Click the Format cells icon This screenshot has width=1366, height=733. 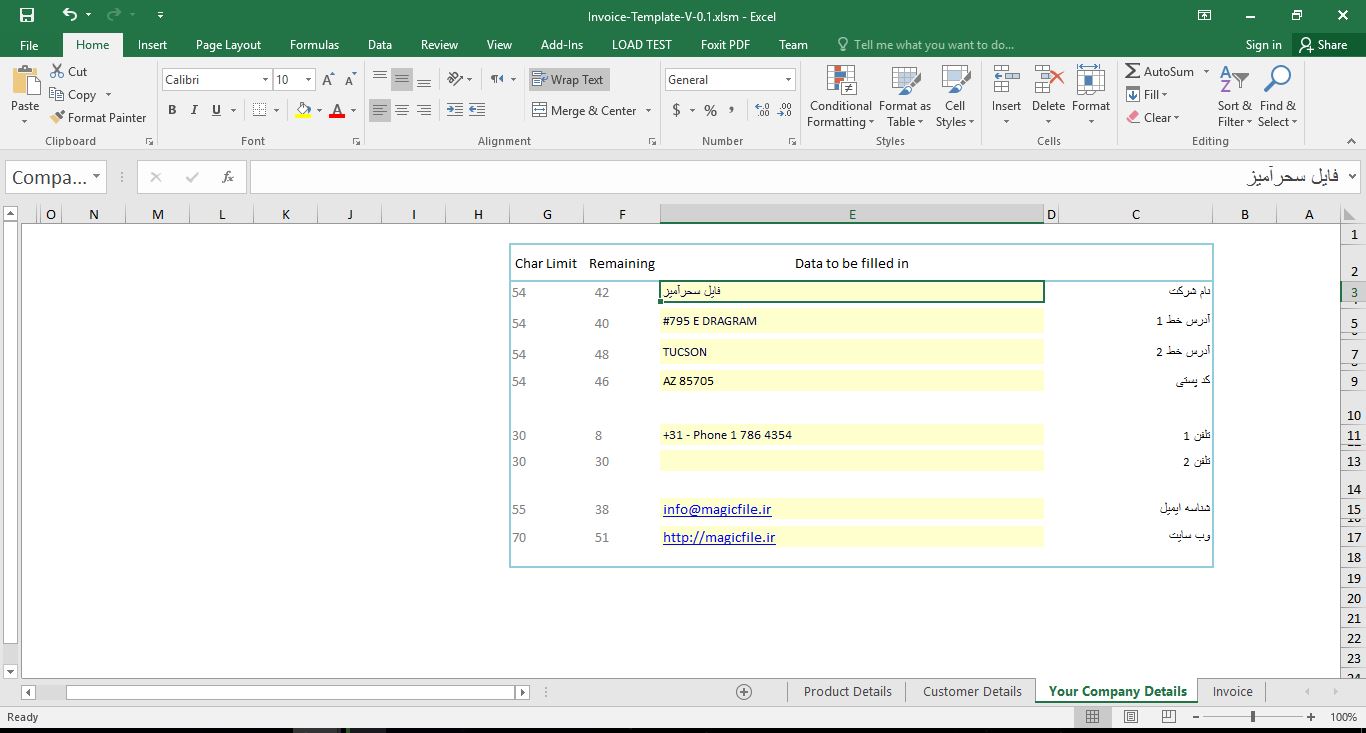(x=1091, y=82)
